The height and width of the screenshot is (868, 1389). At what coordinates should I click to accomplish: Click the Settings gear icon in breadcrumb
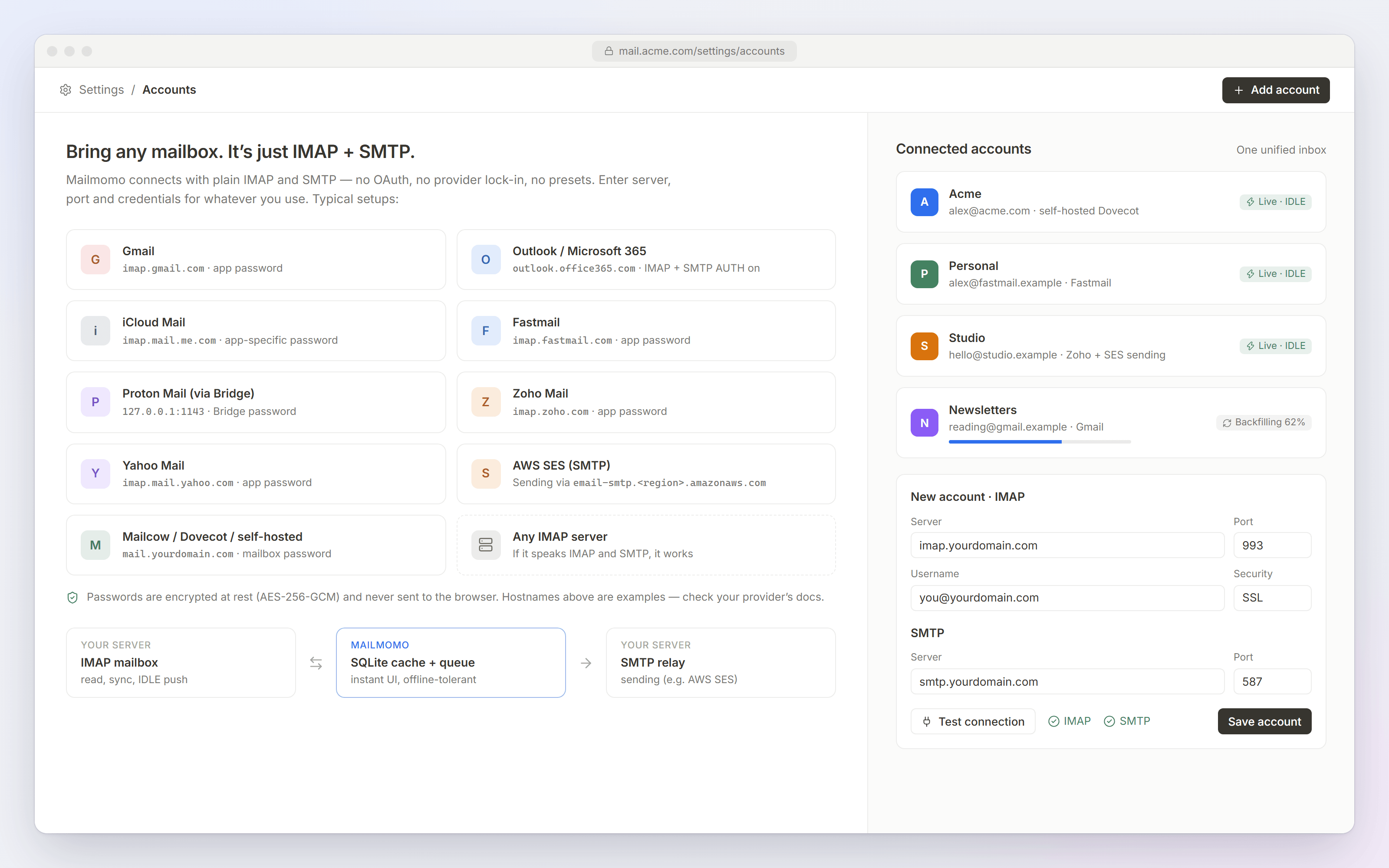pyautogui.click(x=66, y=89)
